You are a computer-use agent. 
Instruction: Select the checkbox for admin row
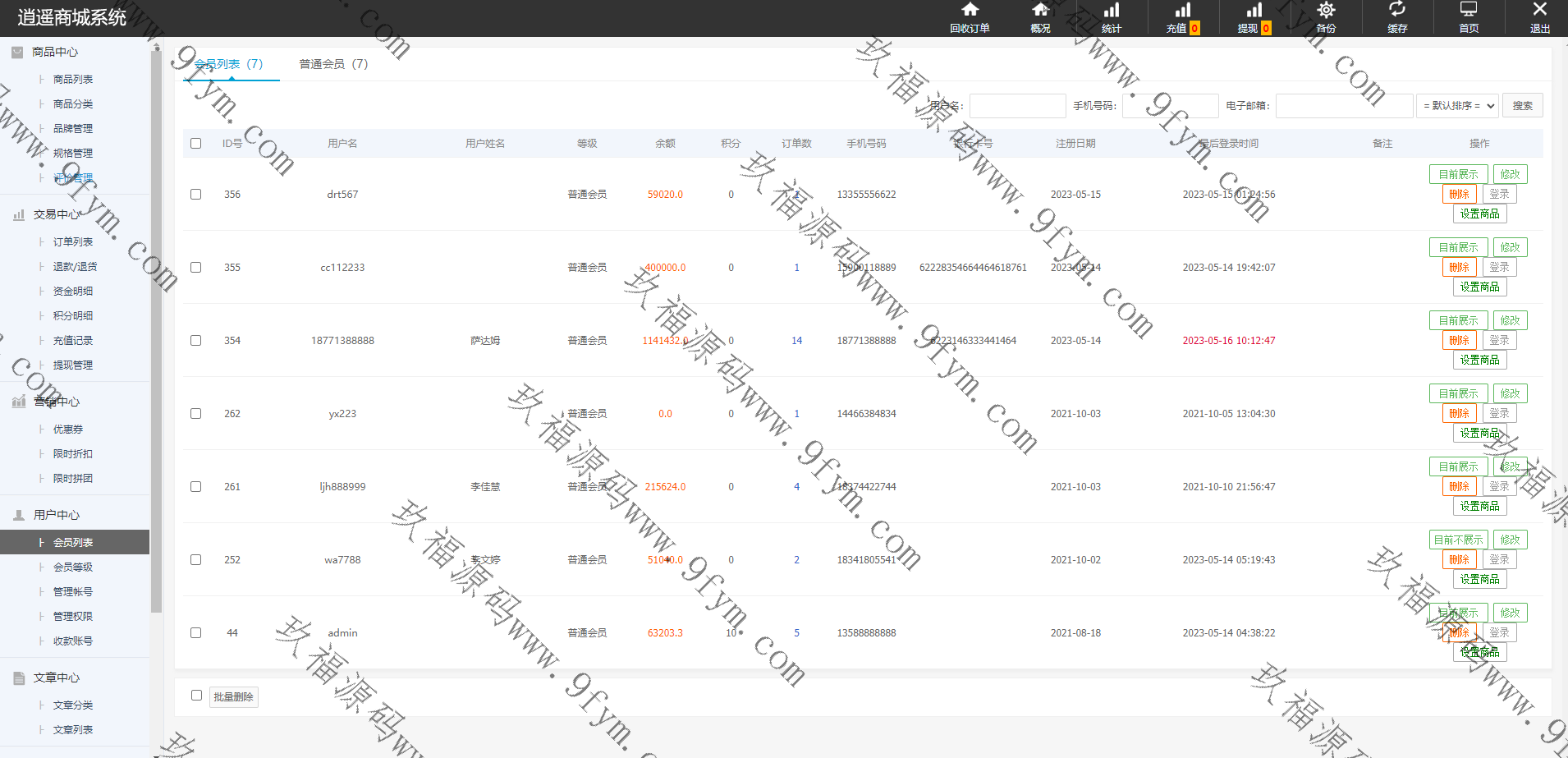pyautogui.click(x=196, y=633)
